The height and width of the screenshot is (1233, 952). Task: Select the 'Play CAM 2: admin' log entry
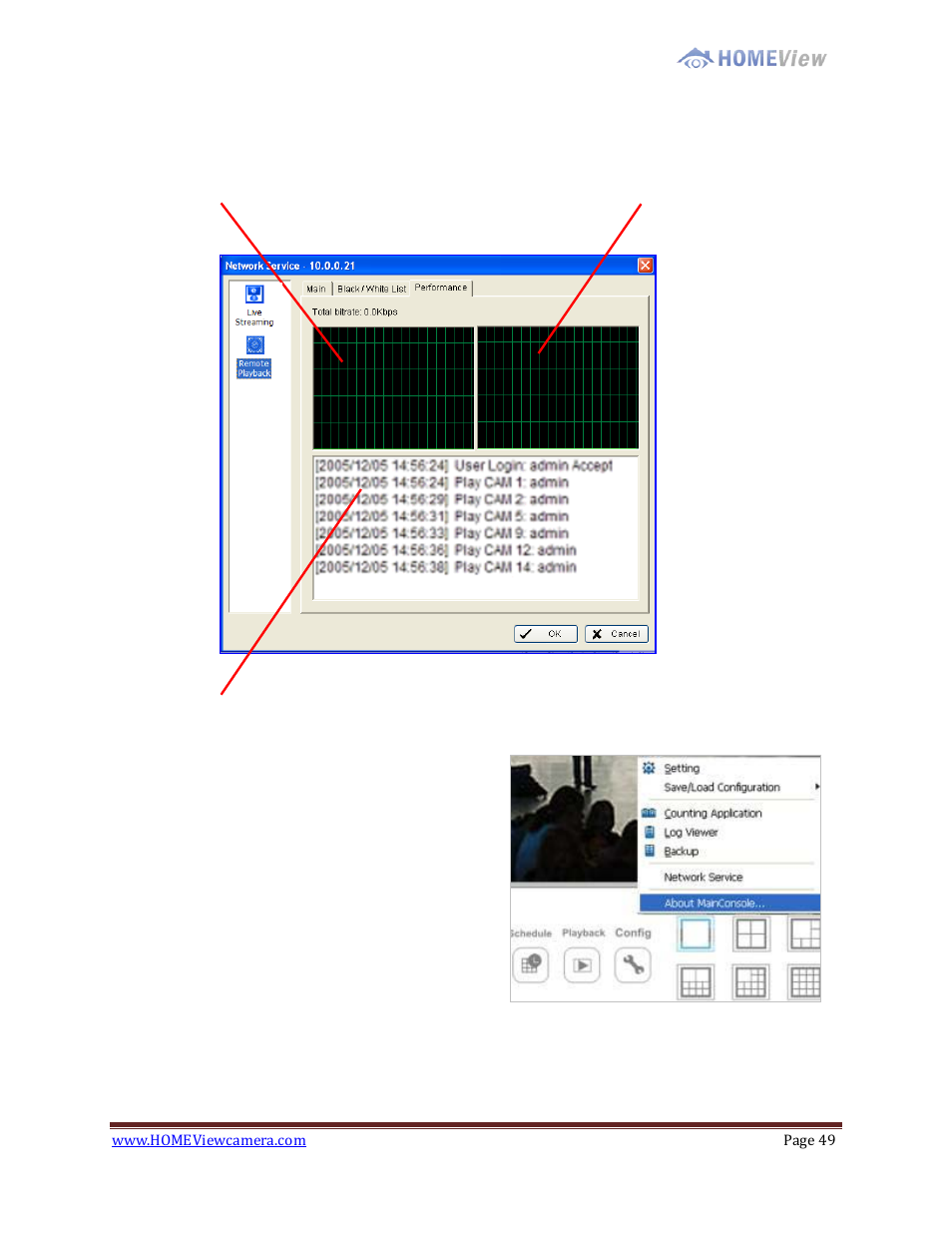coord(442,499)
